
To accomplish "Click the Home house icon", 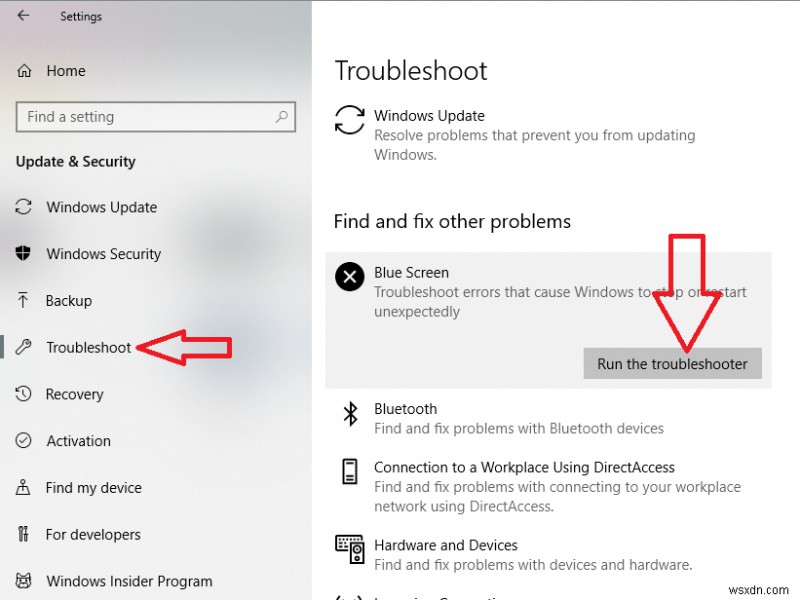I will [x=23, y=70].
